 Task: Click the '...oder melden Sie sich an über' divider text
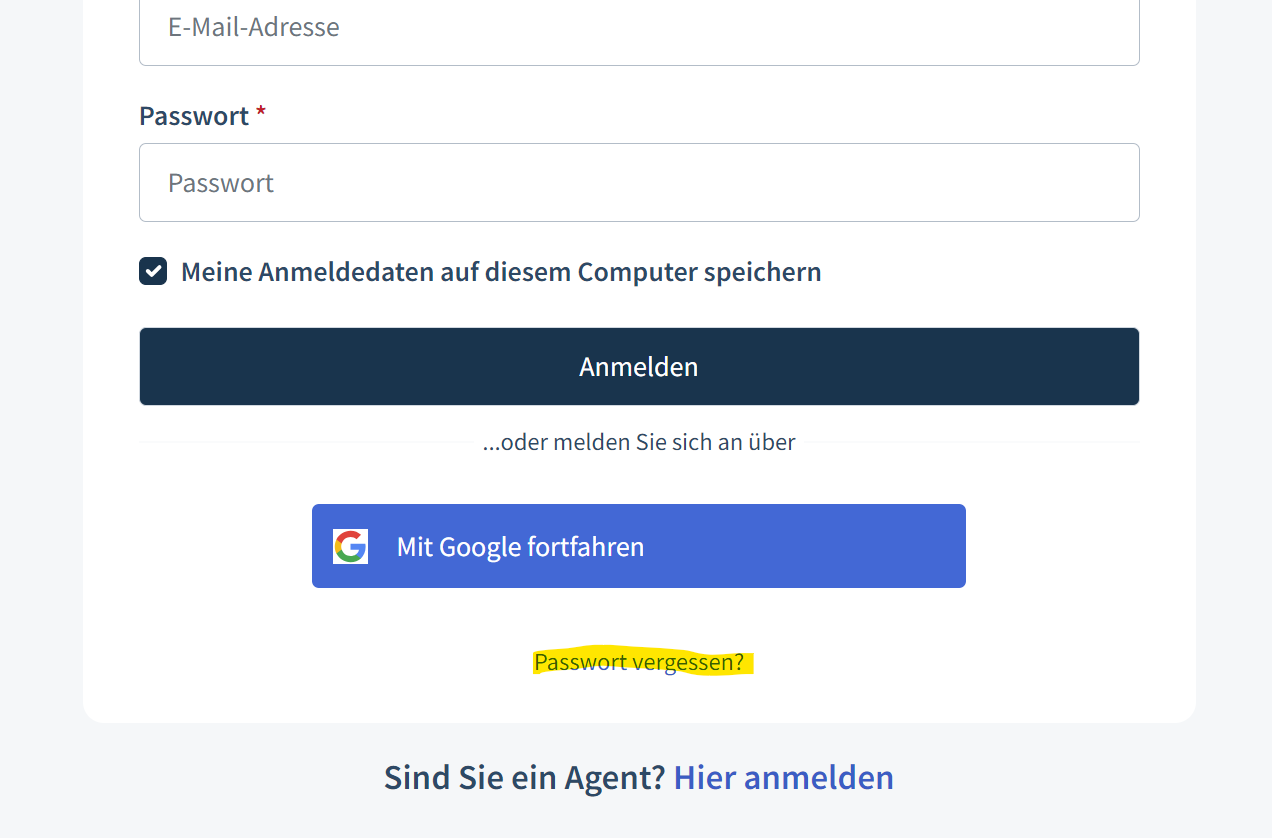click(x=639, y=442)
